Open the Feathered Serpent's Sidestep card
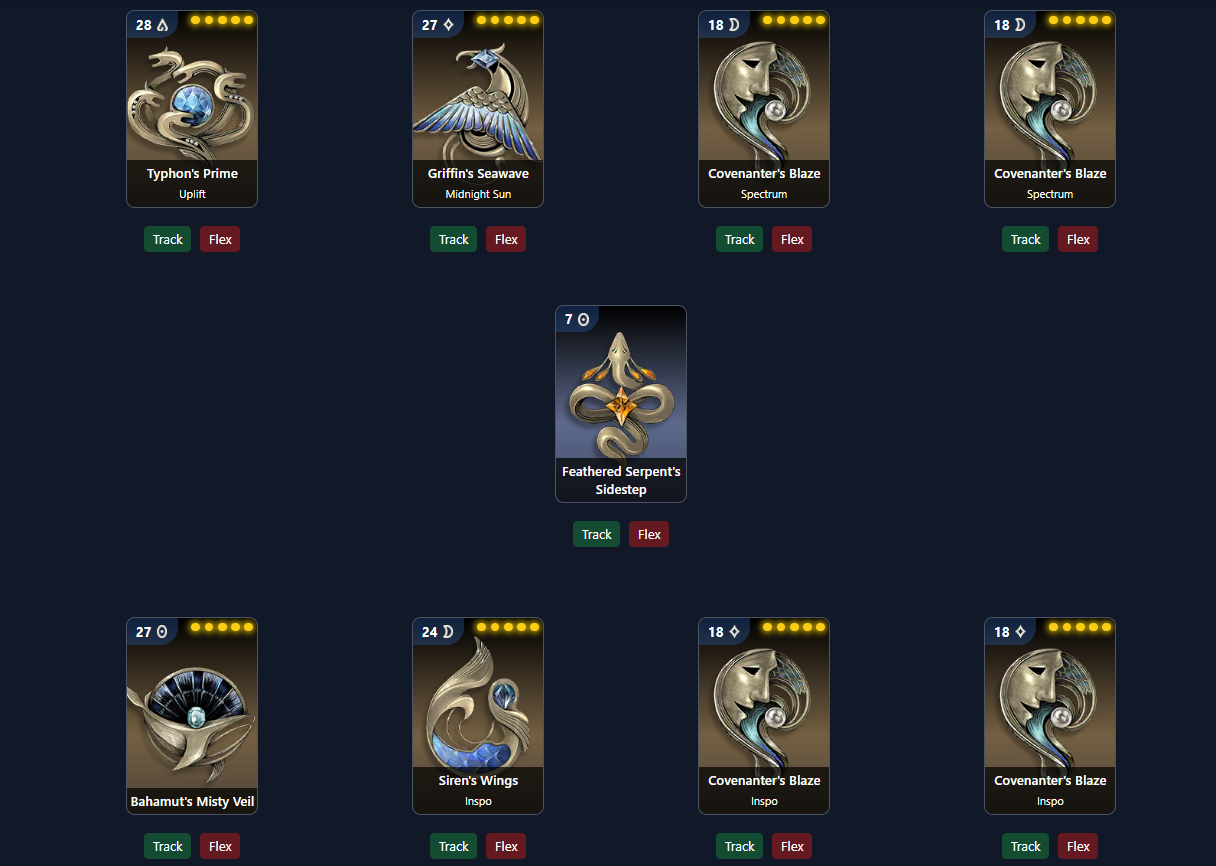The image size is (1216, 866). [x=621, y=404]
